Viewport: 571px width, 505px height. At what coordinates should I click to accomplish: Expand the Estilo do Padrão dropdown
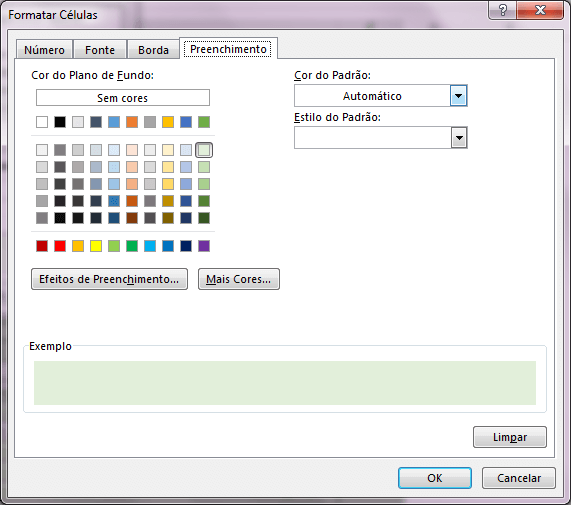pyautogui.click(x=459, y=138)
